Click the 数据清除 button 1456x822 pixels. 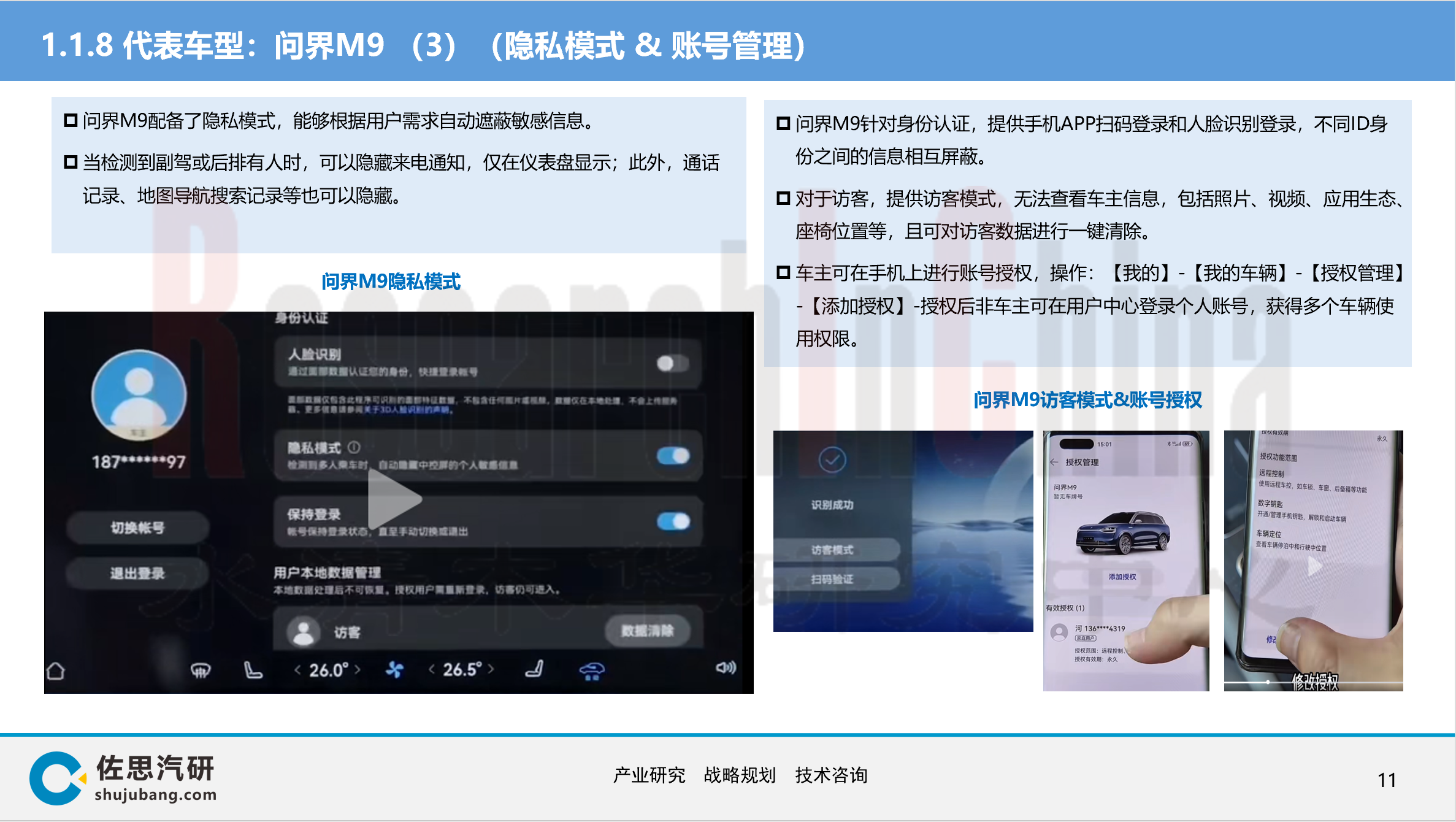[x=647, y=631]
